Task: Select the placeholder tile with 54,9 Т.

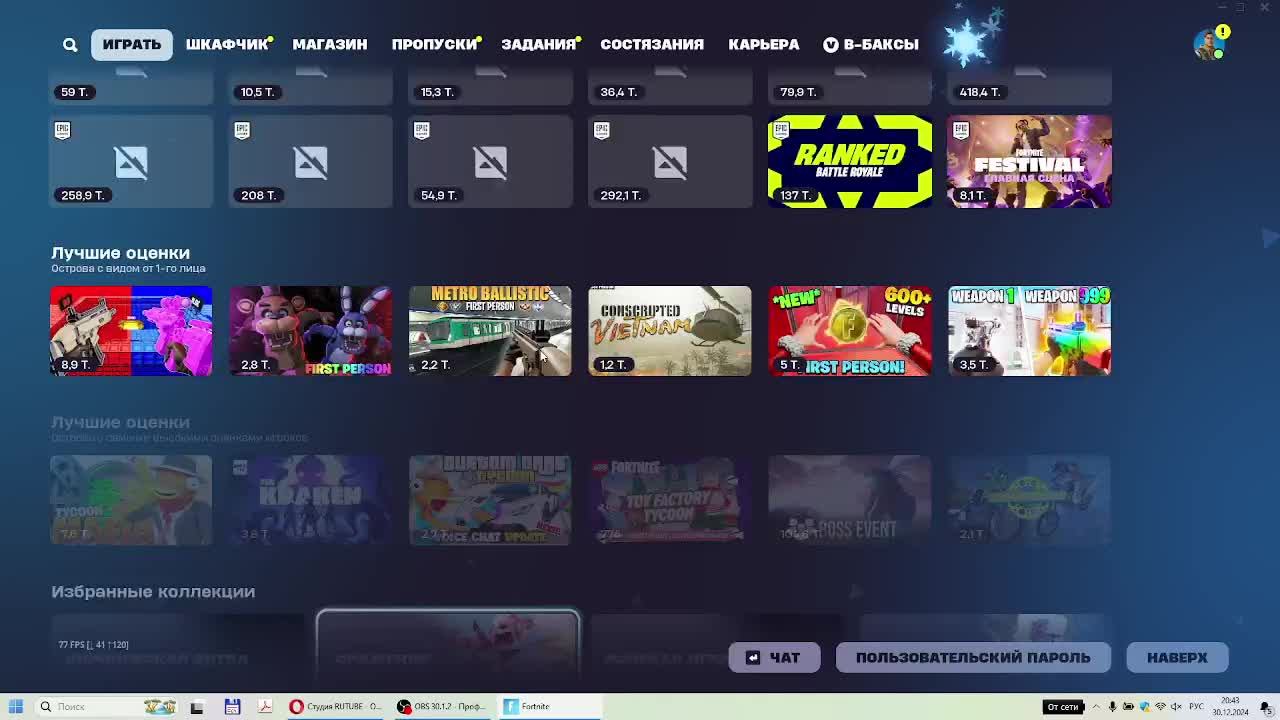Action: pyautogui.click(x=490, y=161)
